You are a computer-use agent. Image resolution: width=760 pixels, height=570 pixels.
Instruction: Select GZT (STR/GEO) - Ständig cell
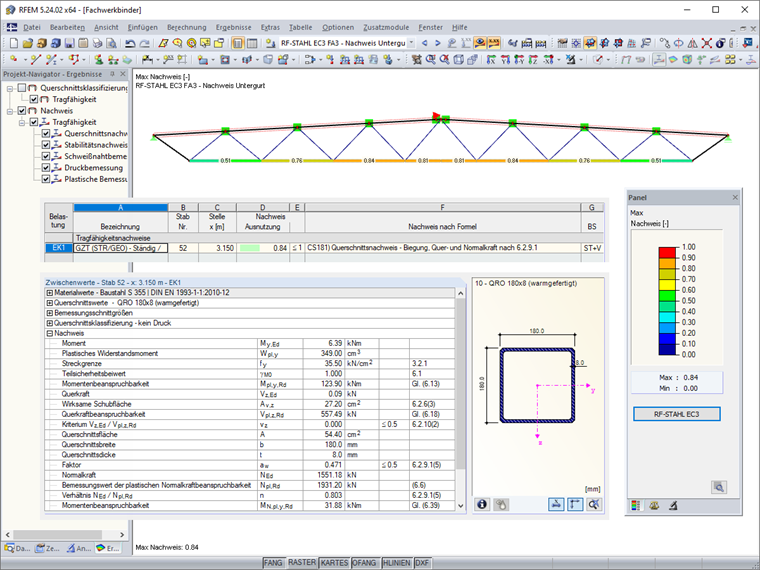120,248
